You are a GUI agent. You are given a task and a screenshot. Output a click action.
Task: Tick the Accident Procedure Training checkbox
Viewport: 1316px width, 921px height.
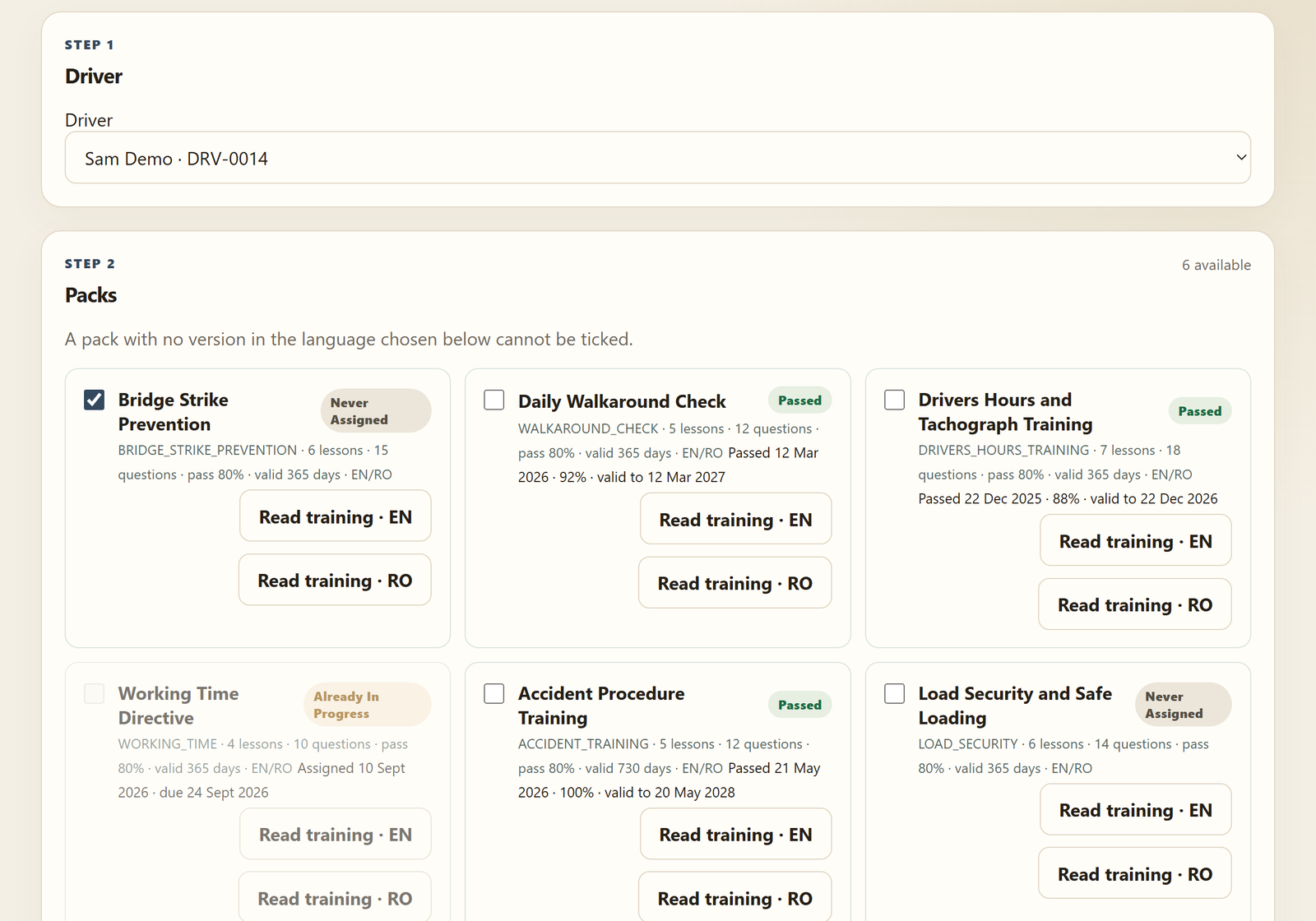point(494,693)
